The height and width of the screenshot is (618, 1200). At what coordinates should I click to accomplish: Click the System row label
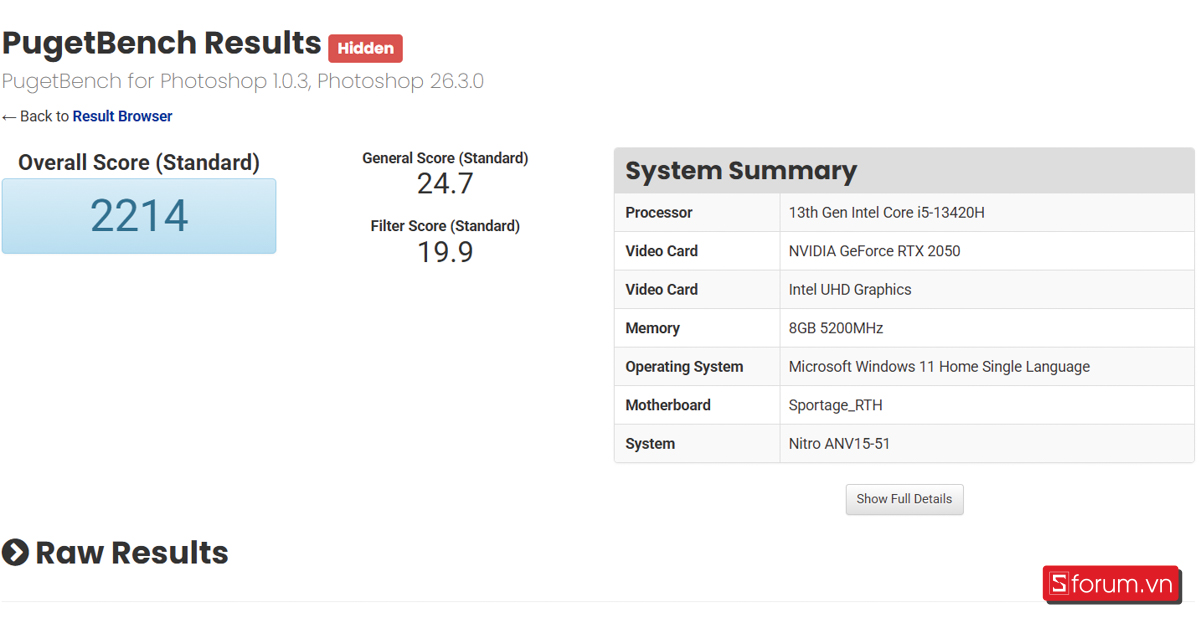point(650,444)
